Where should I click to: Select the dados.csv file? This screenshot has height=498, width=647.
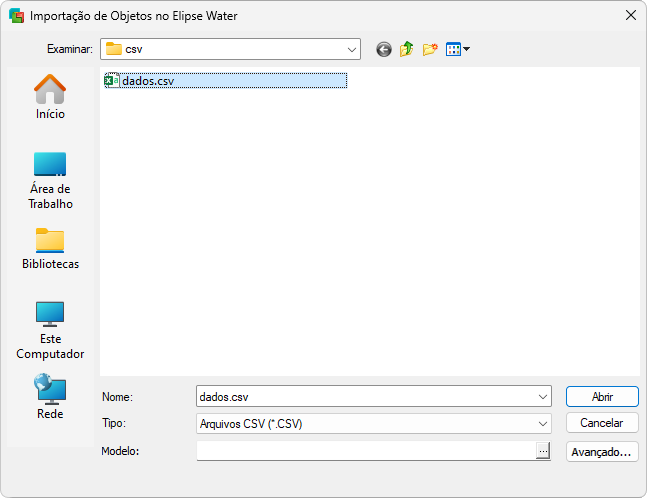pos(147,81)
